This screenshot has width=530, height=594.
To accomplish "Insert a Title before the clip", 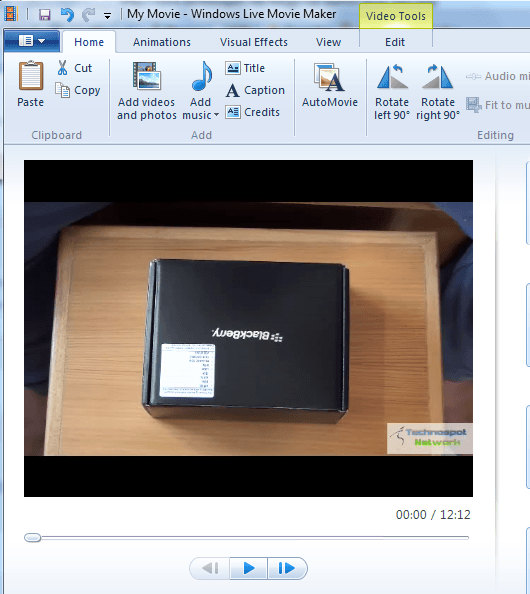I will tap(245, 68).
